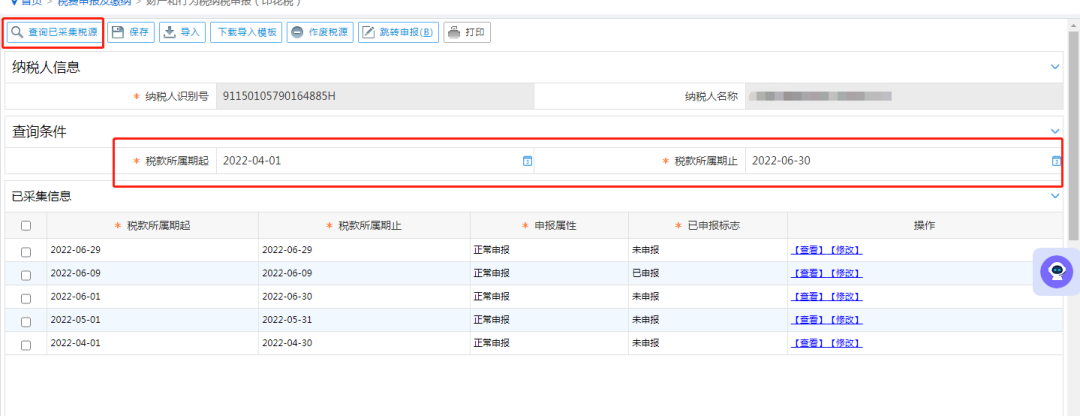This screenshot has width=1080, height=416.
Task: Open the calendar picker for 税款所属期止
Action: [1056, 161]
